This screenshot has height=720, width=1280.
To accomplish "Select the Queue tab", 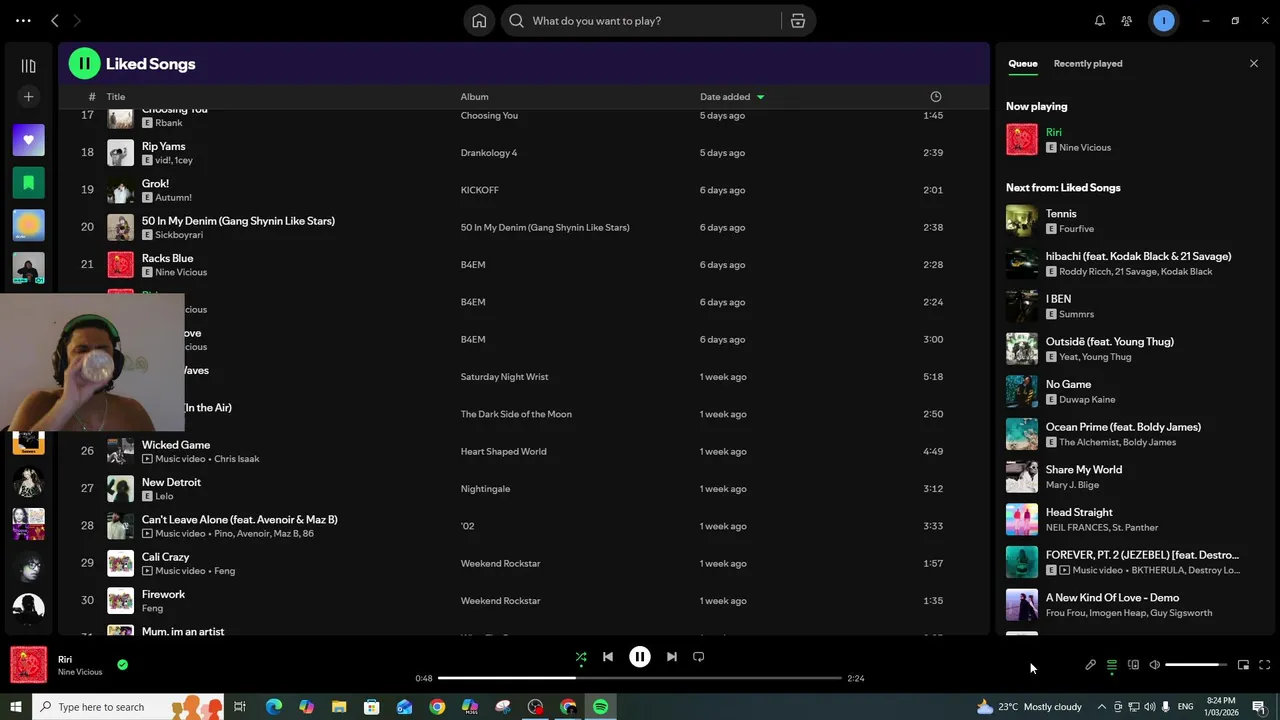I will 1022,64.
